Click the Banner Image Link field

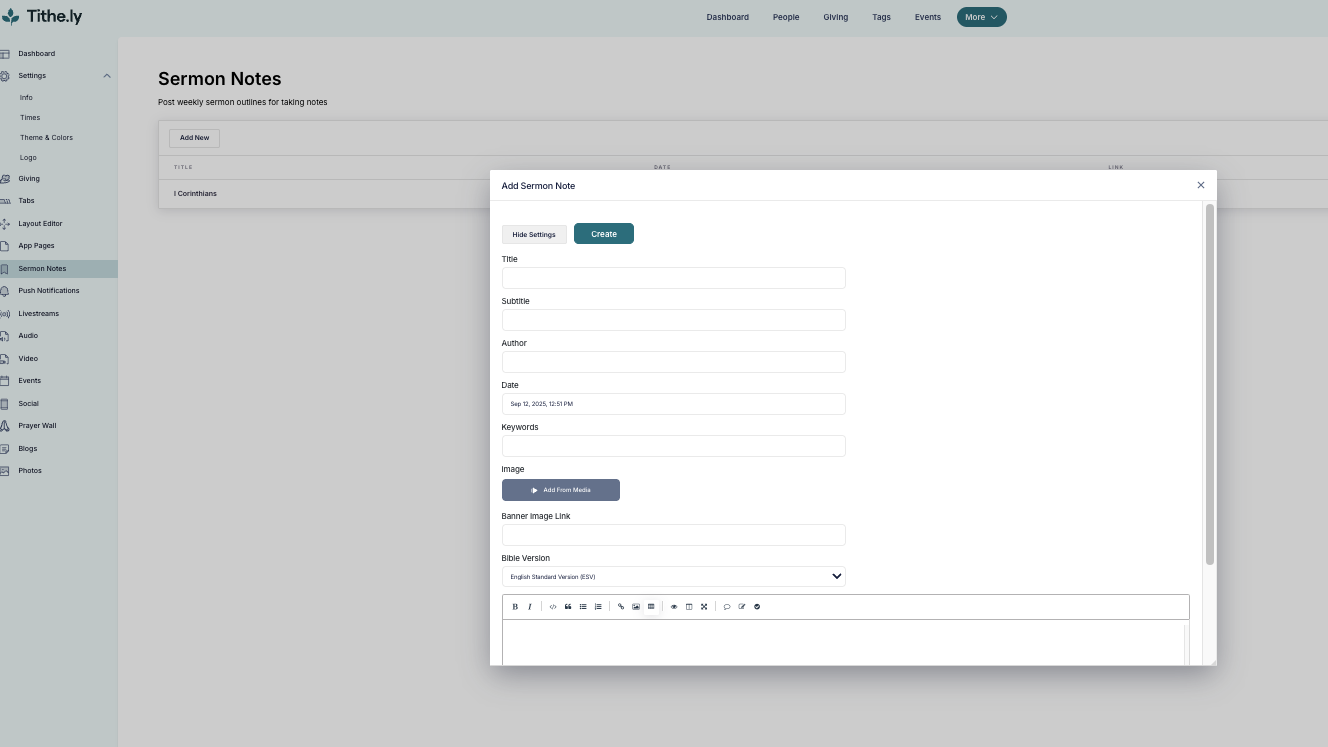(673, 535)
